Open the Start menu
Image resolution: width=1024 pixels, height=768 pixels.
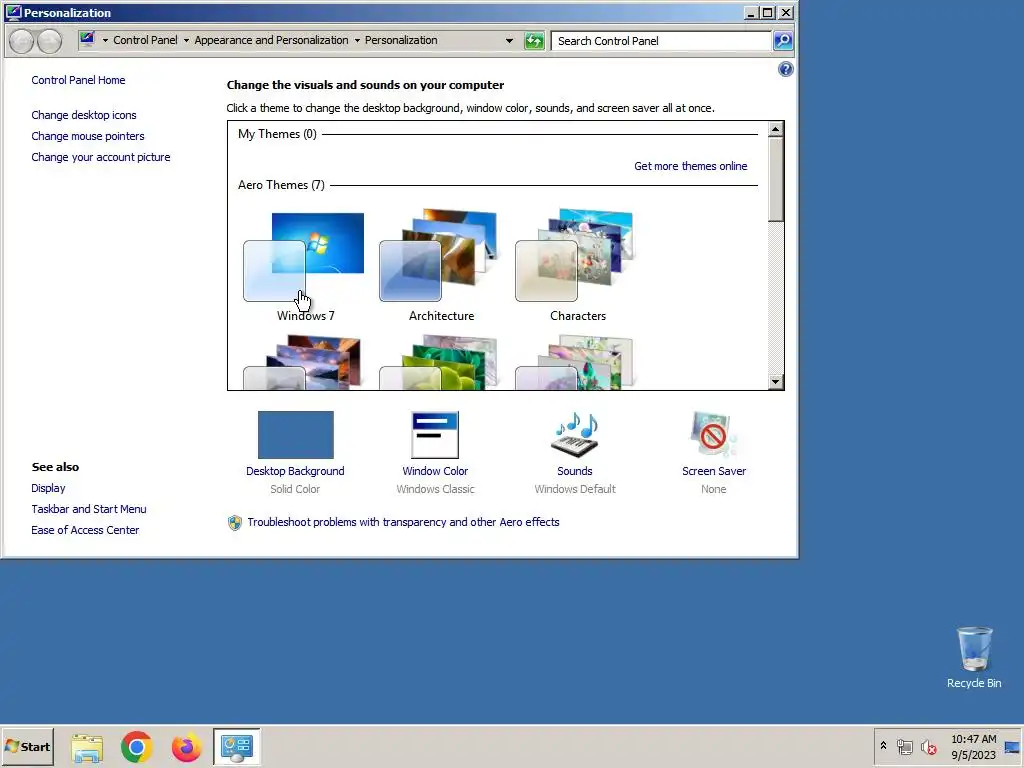tap(27, 746)
